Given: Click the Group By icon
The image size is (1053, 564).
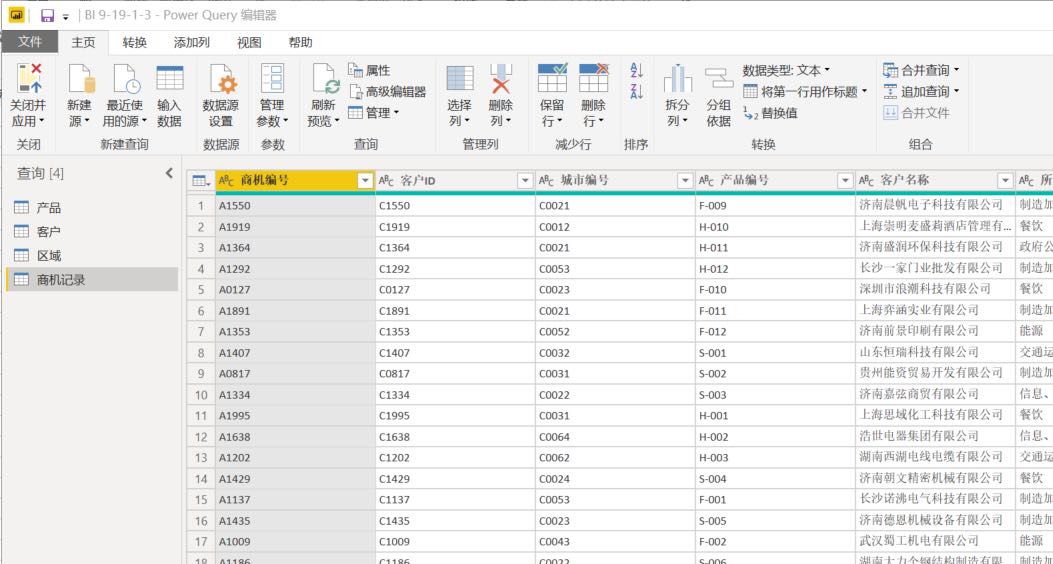Looking at the screenshot, I should (718, 80).
